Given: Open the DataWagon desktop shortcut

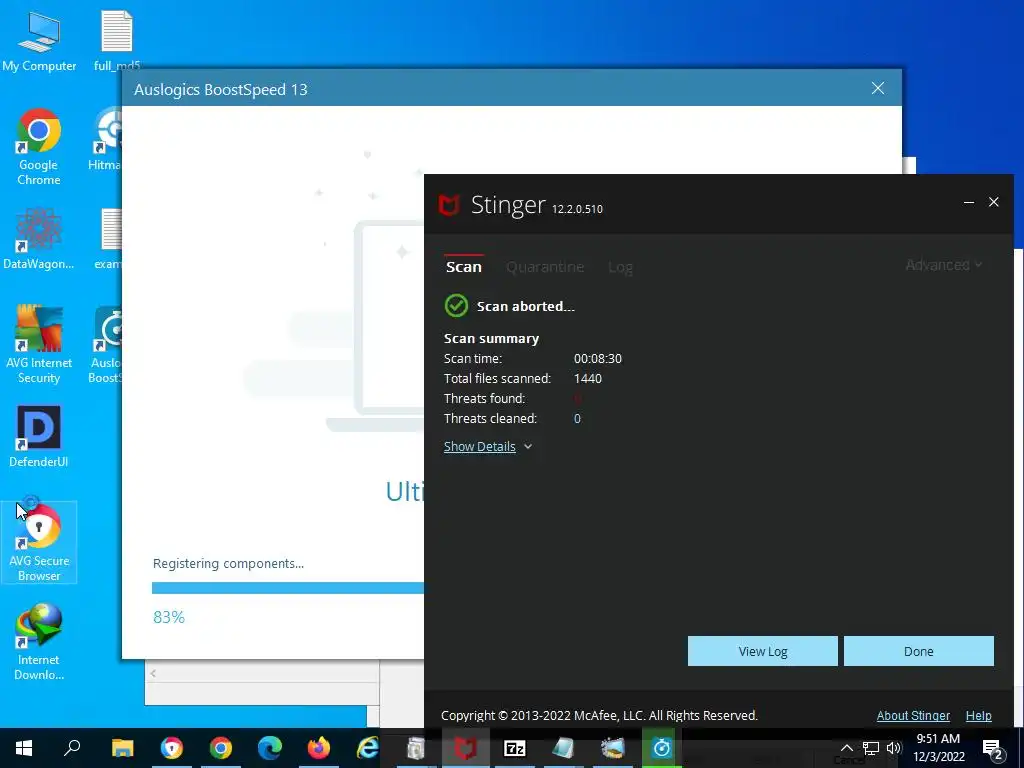Looking at the screenshot, I should [39, 239].
